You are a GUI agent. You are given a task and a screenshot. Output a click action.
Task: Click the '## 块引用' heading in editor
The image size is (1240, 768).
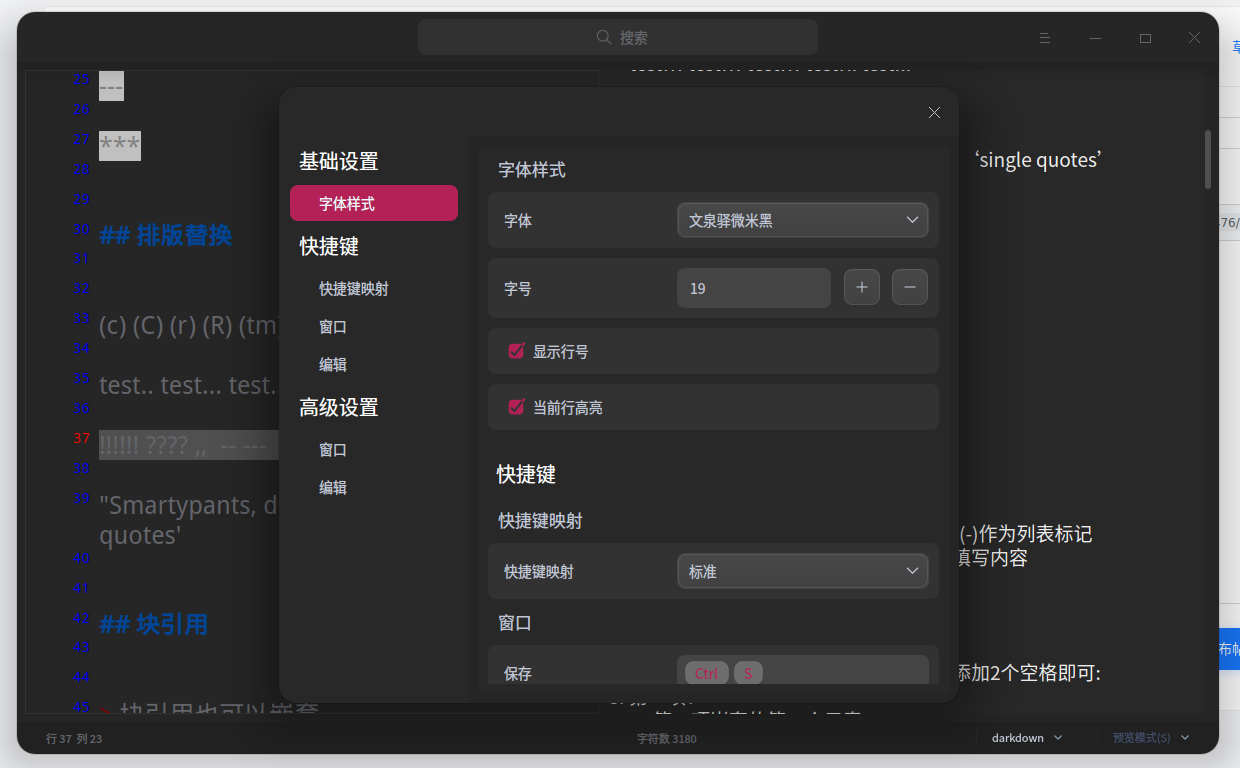point(154,625)
